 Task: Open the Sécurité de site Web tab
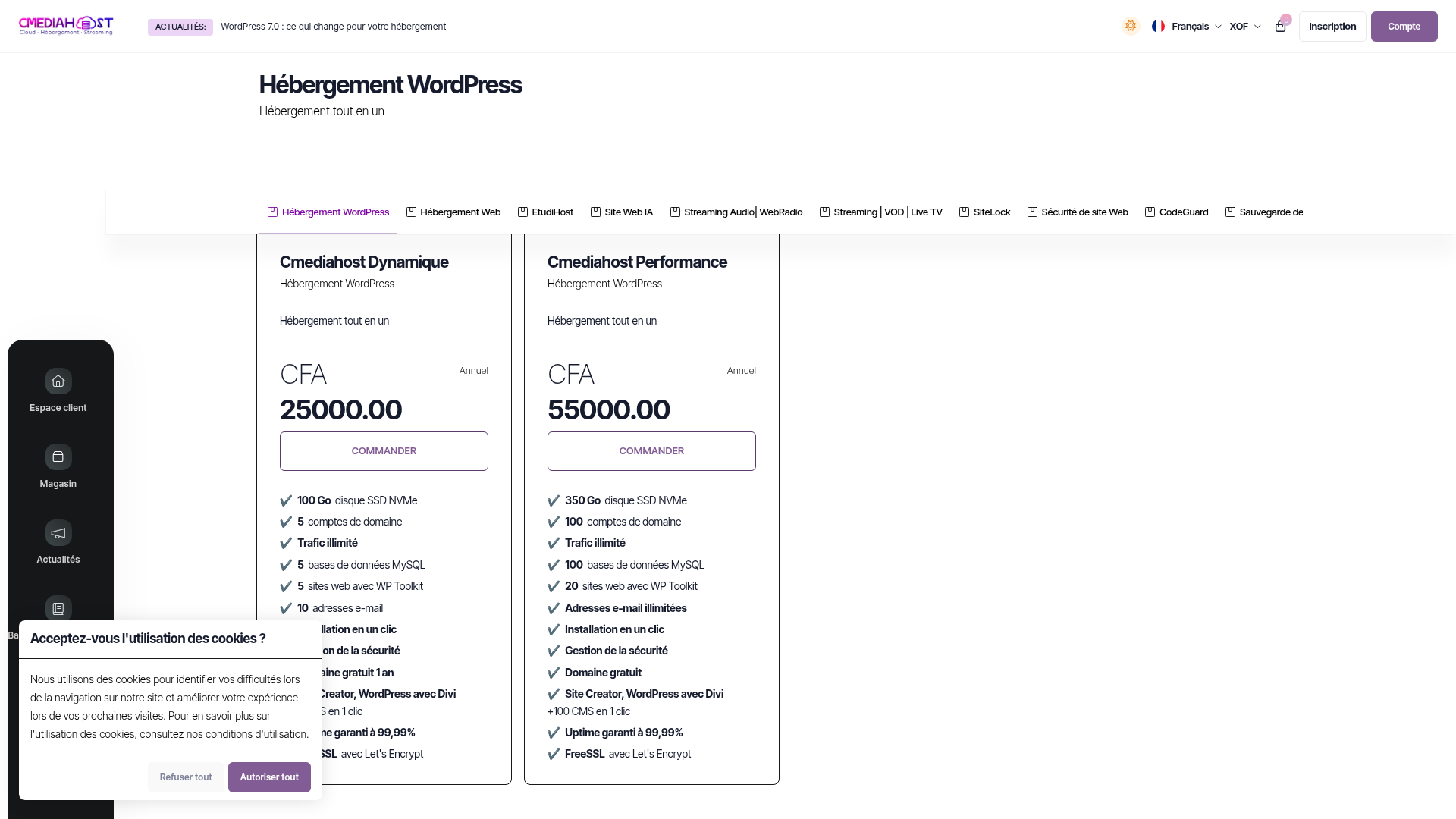coord(1078,212)
